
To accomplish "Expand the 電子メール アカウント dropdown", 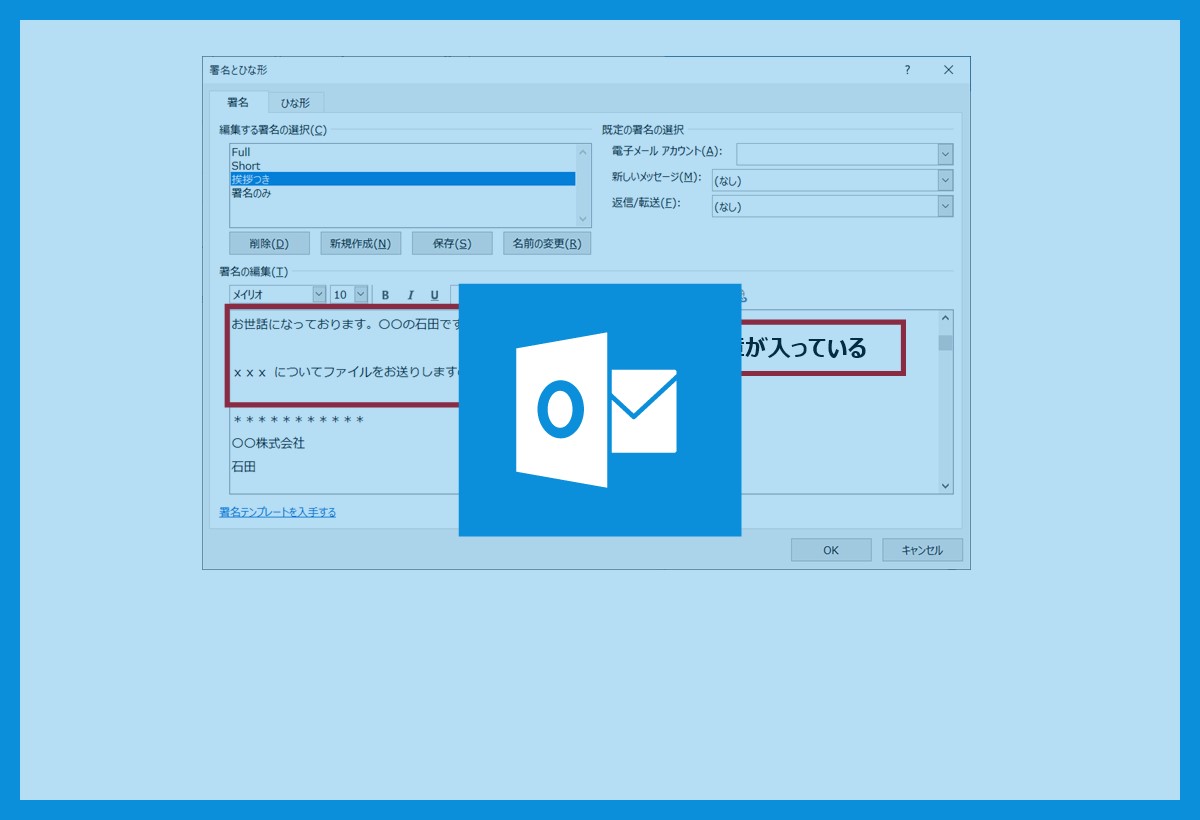I will click(x=945, y=154).
